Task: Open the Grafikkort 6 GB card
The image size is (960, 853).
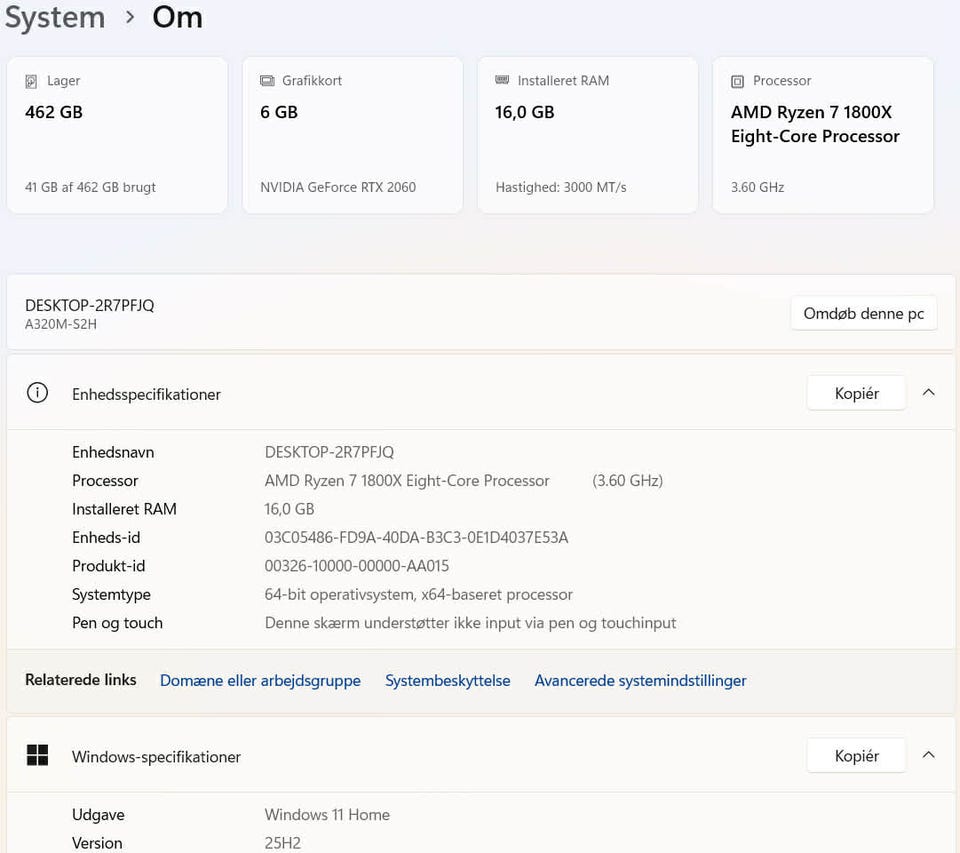Action: pos(353,135)
